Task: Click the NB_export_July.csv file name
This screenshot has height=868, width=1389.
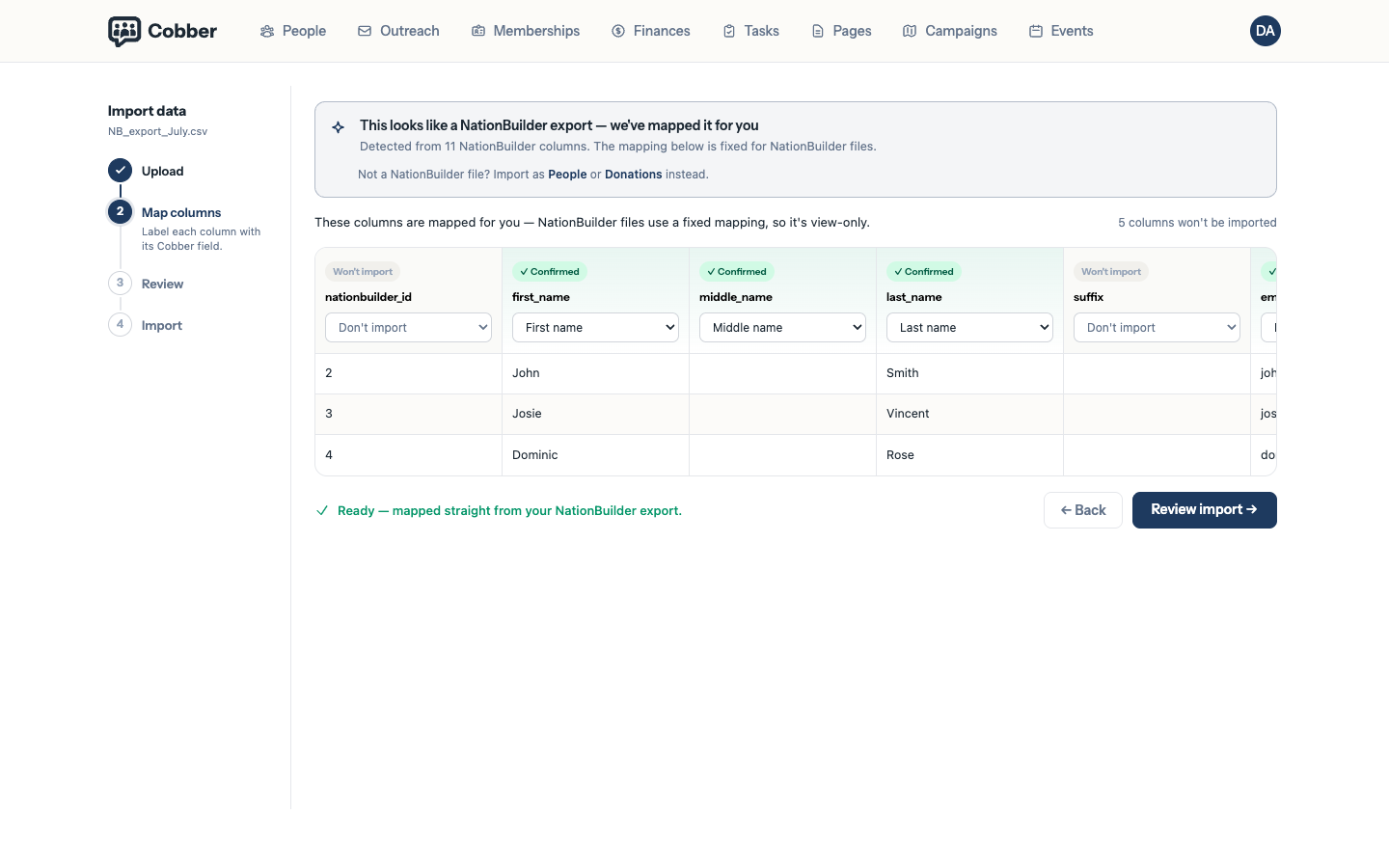Action: [x=157, y=131]
